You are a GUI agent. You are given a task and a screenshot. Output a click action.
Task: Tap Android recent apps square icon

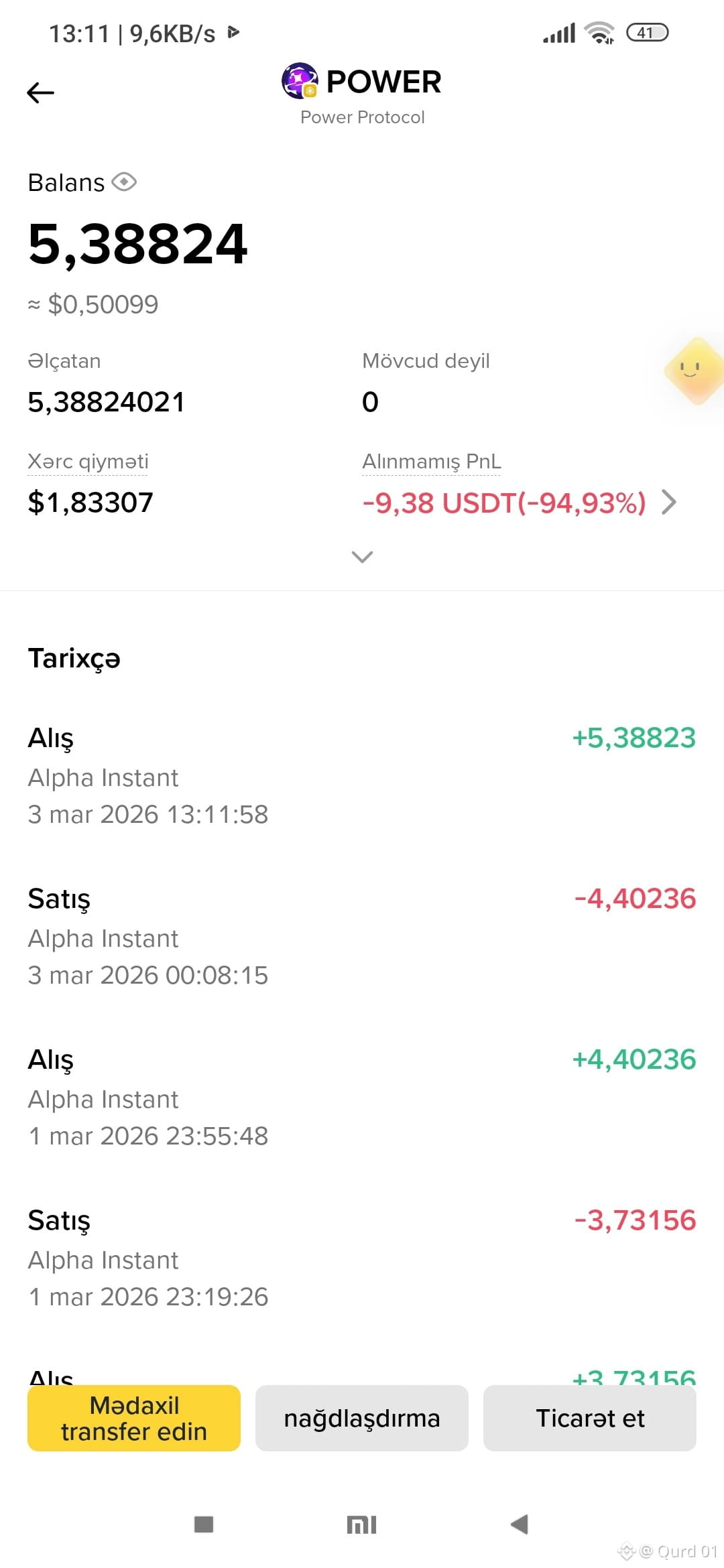[204, 1524]
